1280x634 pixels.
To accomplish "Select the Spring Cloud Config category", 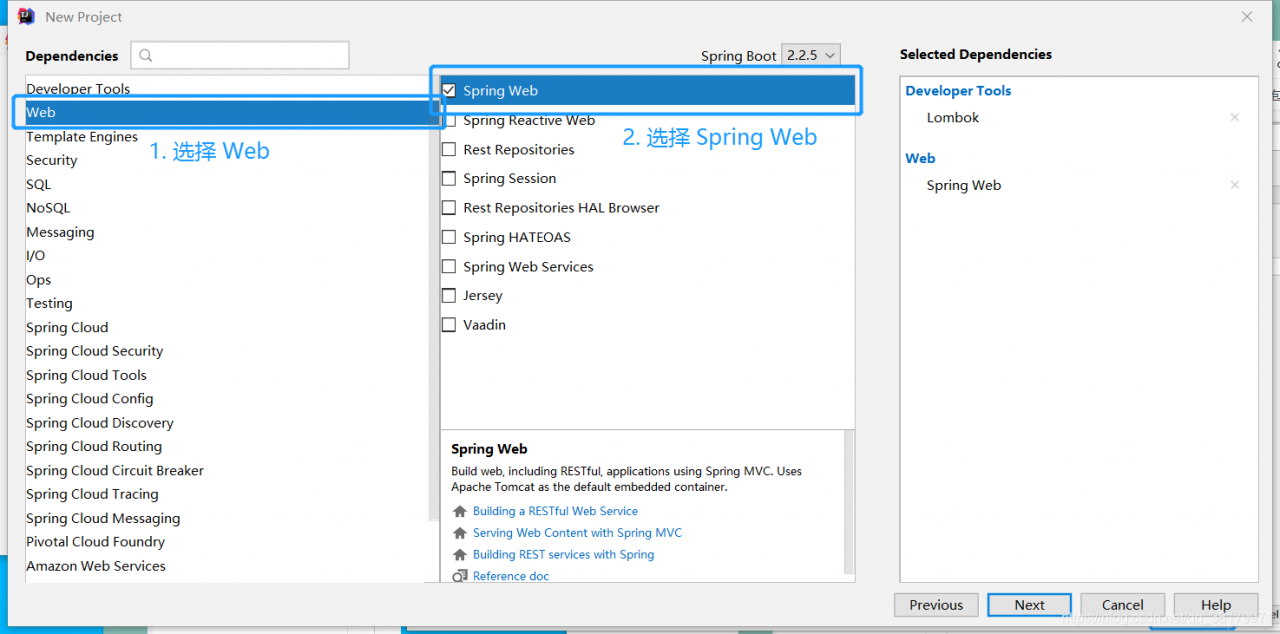I will pyautogui.click(x=90, y=399).
